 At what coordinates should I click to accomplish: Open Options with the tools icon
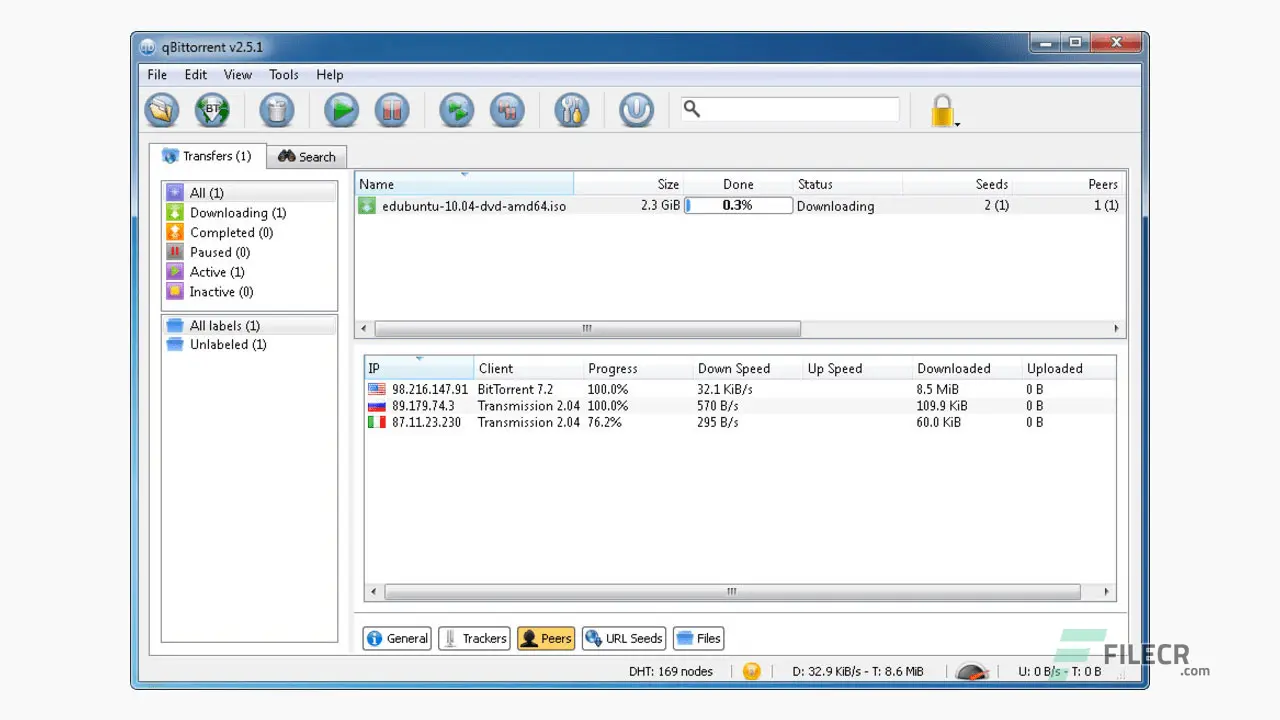[x=572, y=110]
